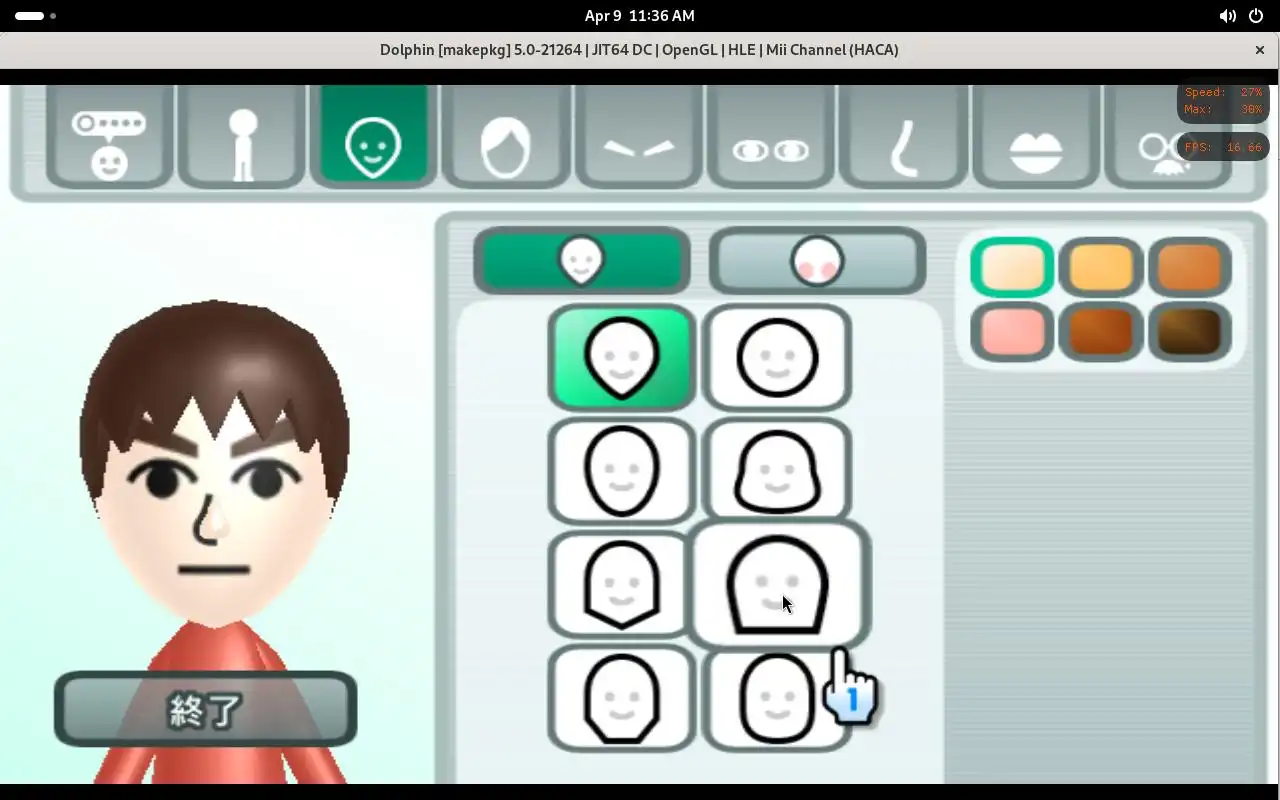Pick the yellow-orange skin tone
Image resolution: width=1280 pixels, height=800 pixels.
(x=1101, y=267)
